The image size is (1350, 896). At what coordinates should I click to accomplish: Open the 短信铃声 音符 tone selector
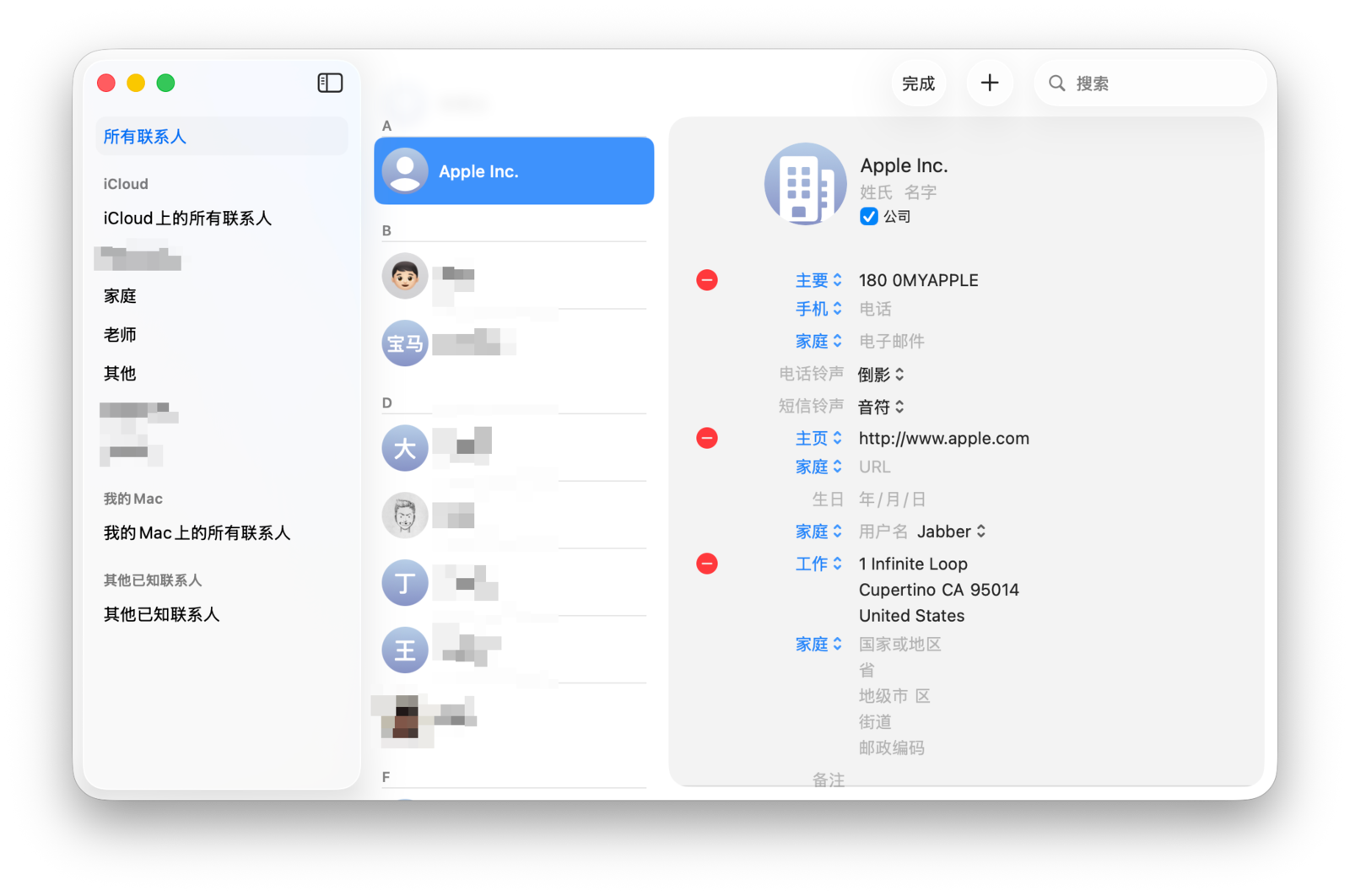point(881,408)
